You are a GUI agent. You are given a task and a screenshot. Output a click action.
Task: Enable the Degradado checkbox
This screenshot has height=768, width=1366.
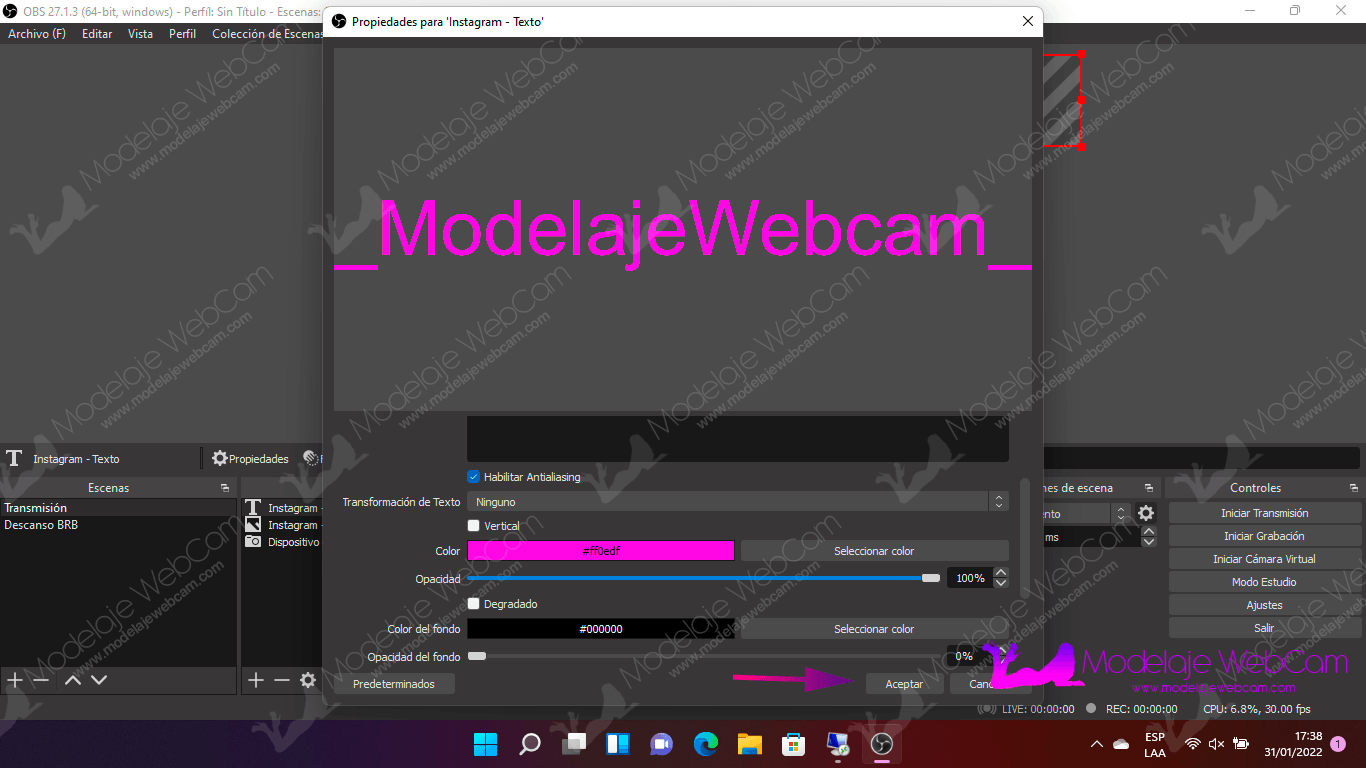tap(474, 604)
